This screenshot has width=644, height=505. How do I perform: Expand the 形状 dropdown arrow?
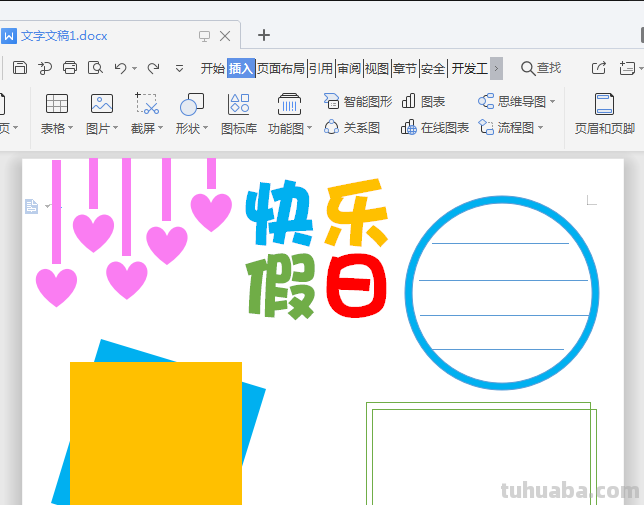pos(205,128)
